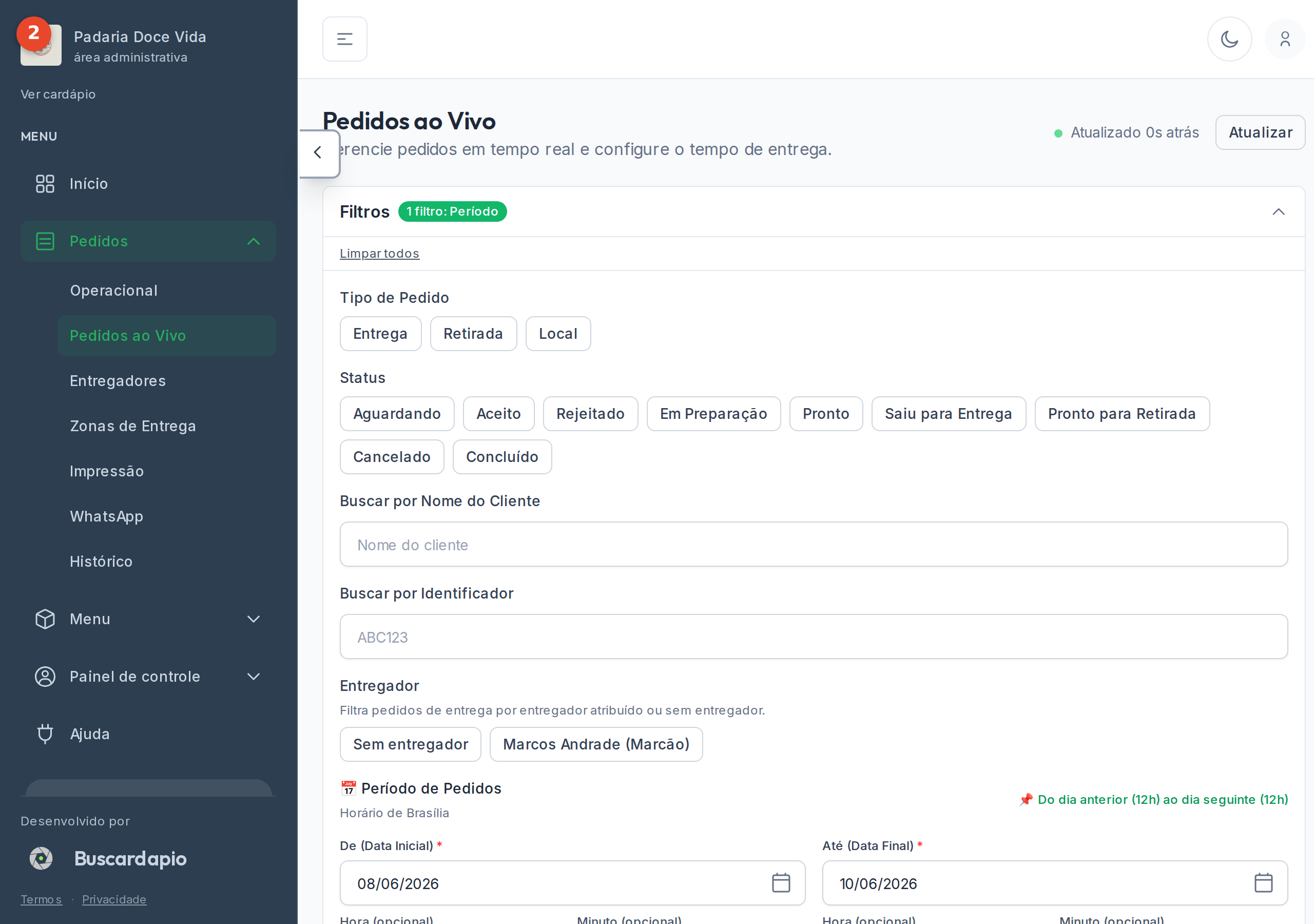The height and width of the screenshot is (924, 1314).
Task: Select Pedidos ao Vivo menu item
Action: tap(166, 336)
